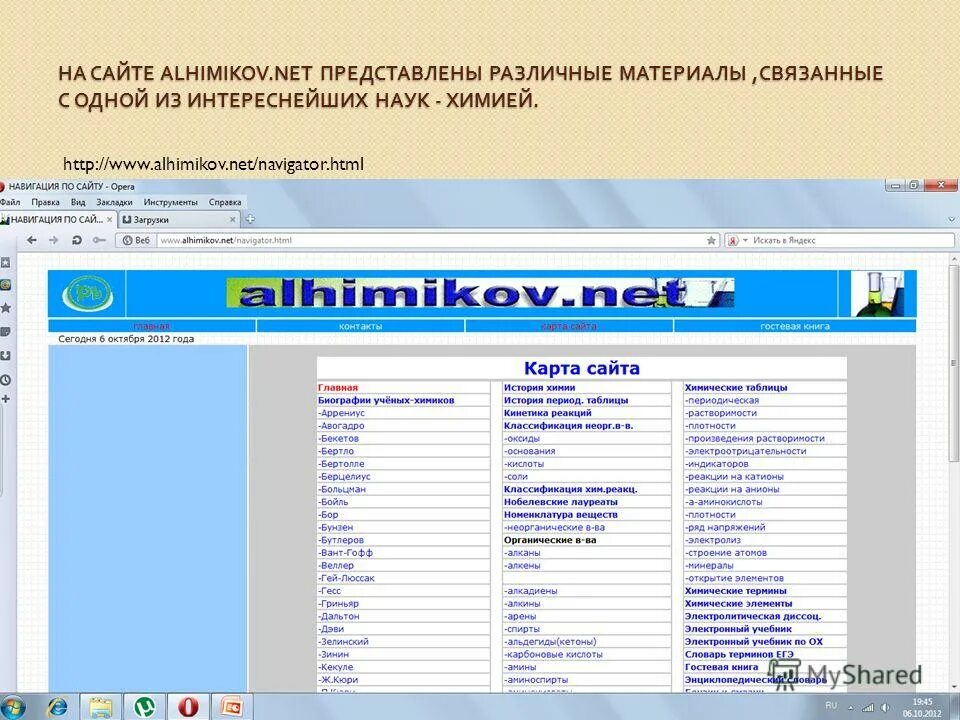Open Windows Explorer folder on taskbar
960x720 pixels.
click(100, 708)
